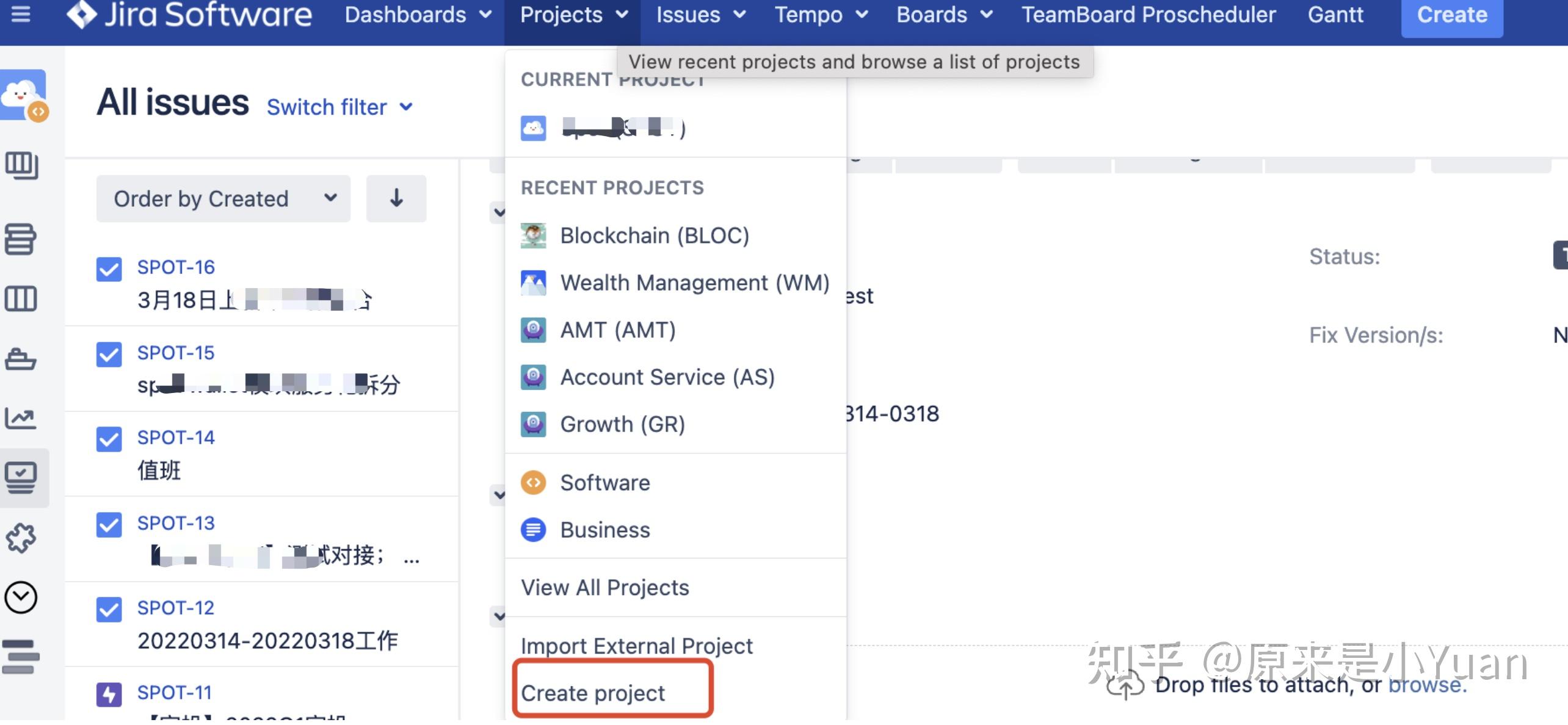Select Create project at menu bottom
This screenshot has height=725, width=1568.
593,693
